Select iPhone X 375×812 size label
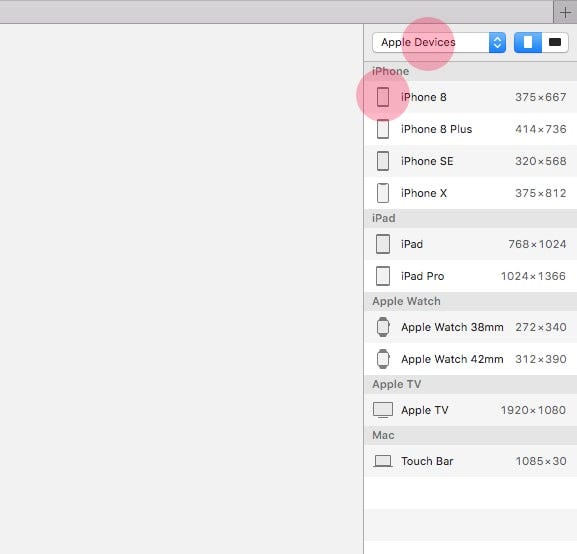 tap(540, 193)
